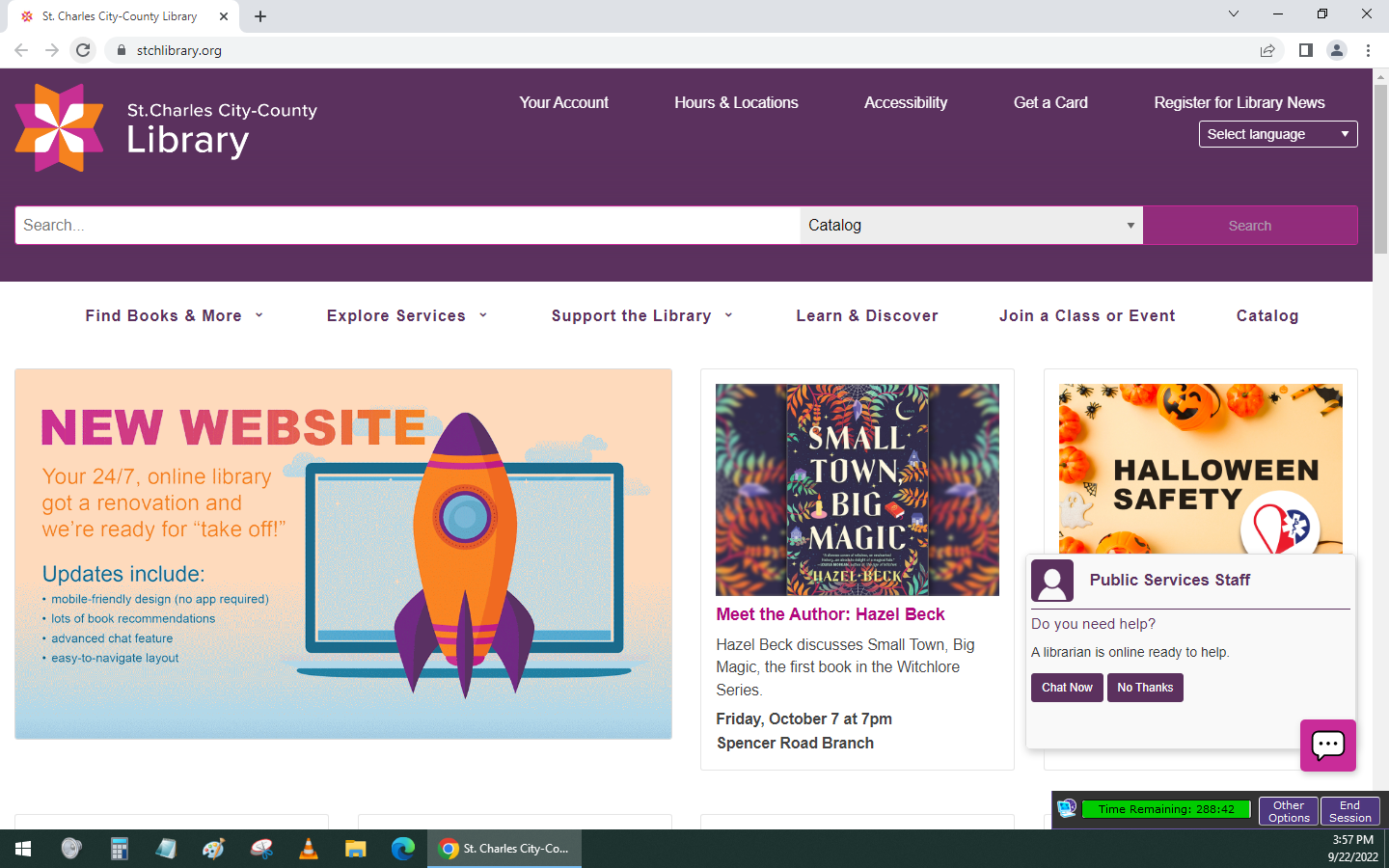Click Register for Library News

[1239, 102]
